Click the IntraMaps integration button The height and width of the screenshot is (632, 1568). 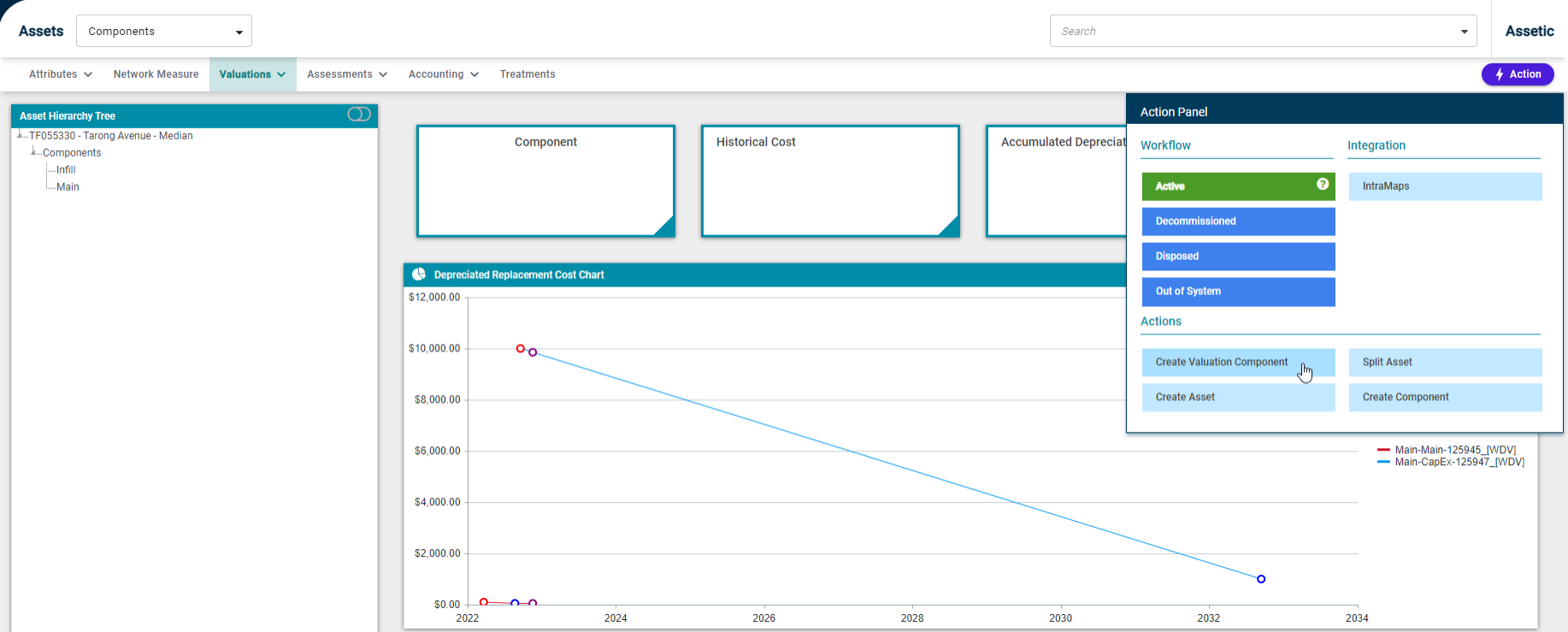(1445, 186)
